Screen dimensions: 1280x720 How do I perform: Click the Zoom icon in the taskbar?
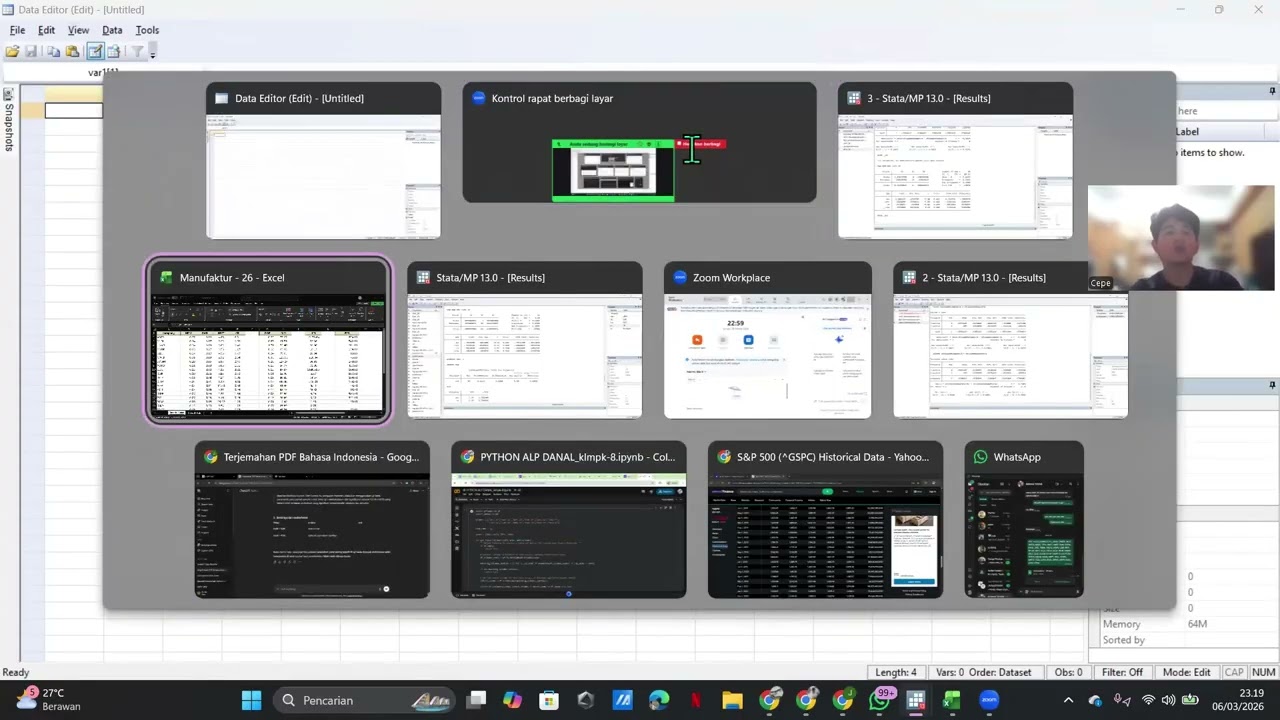tap(990, 700)
